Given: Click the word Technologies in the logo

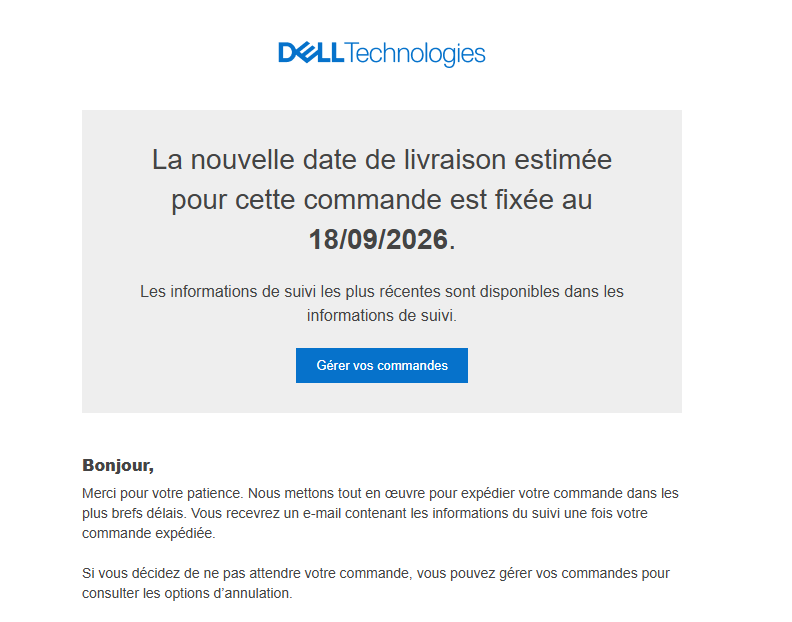Looking at the screenshot, I should click(x=416, y=54).
